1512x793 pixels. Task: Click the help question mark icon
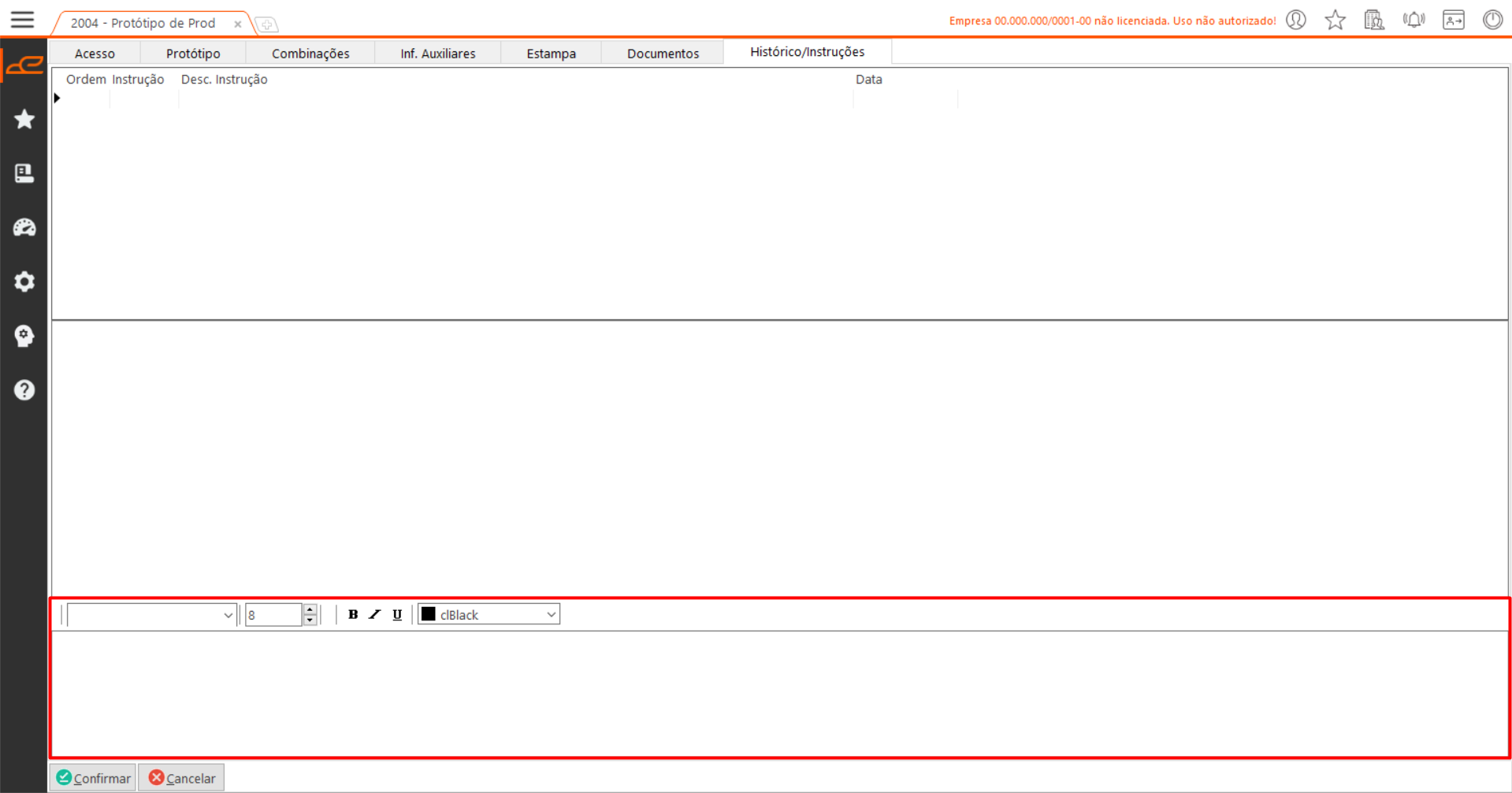coord(24,390)
